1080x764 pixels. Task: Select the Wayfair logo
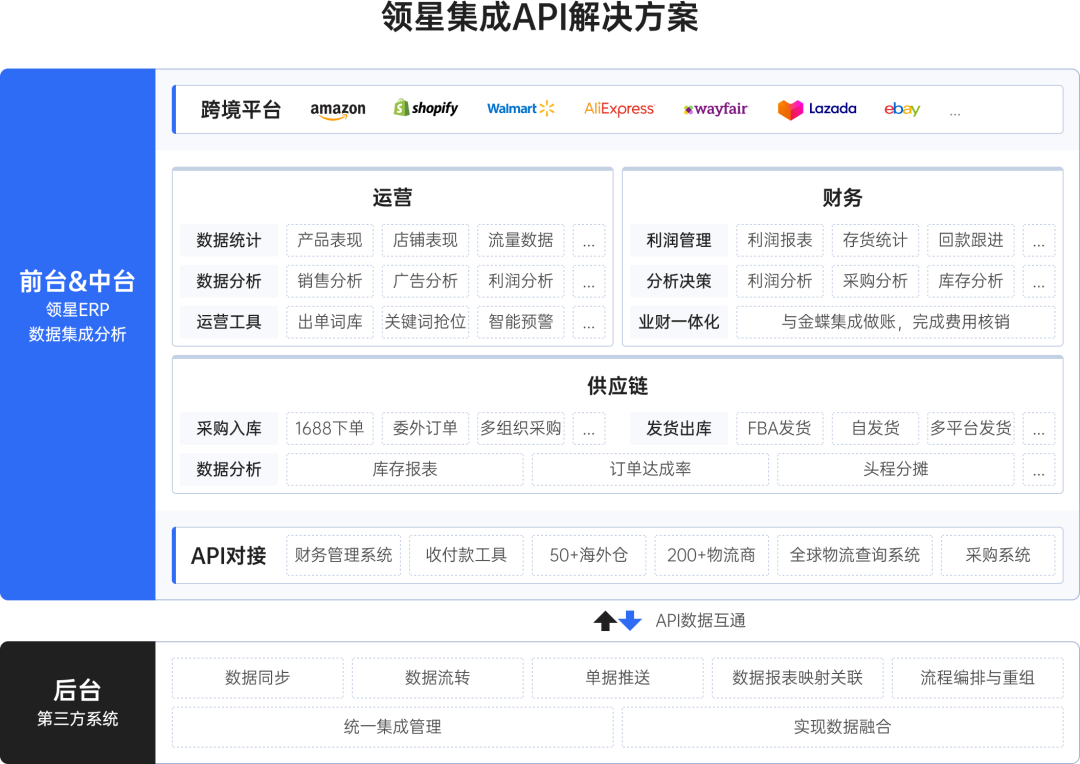(x=714, y=108)
